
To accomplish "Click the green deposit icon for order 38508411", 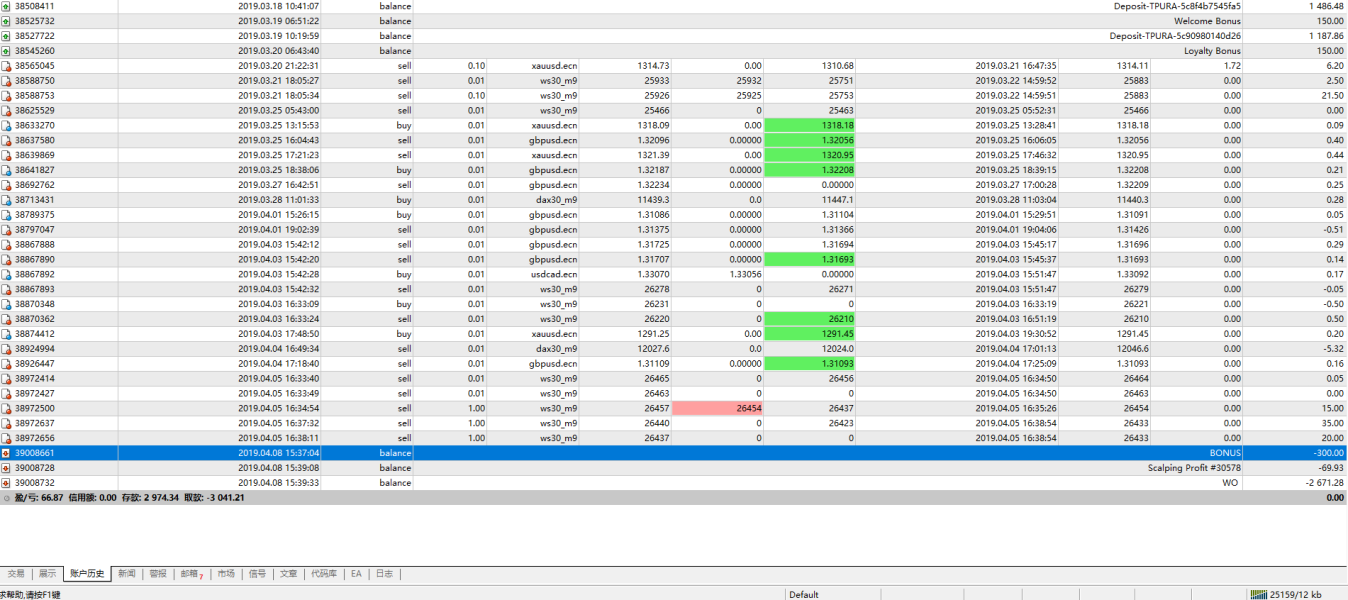I will [x=6, y=6].
